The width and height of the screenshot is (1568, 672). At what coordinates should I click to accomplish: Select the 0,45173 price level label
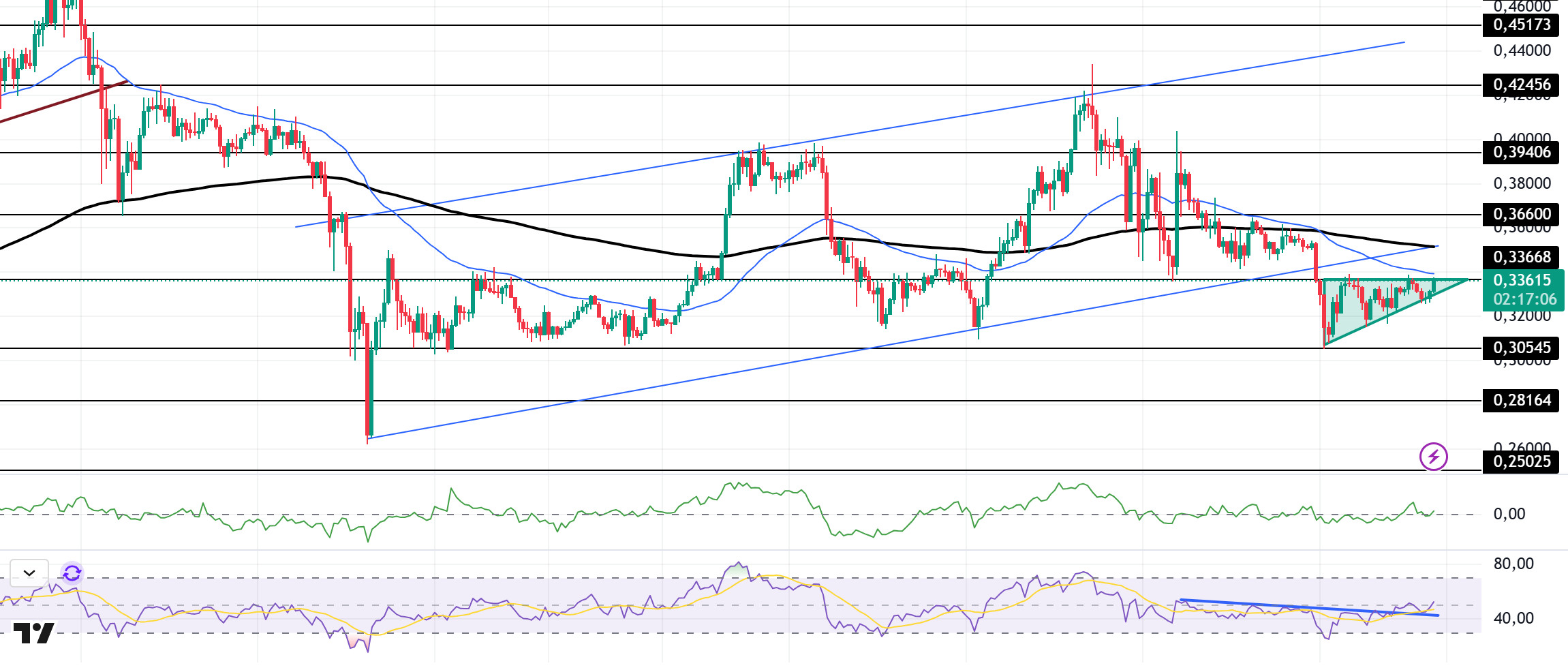click(x=1521, y=25)
